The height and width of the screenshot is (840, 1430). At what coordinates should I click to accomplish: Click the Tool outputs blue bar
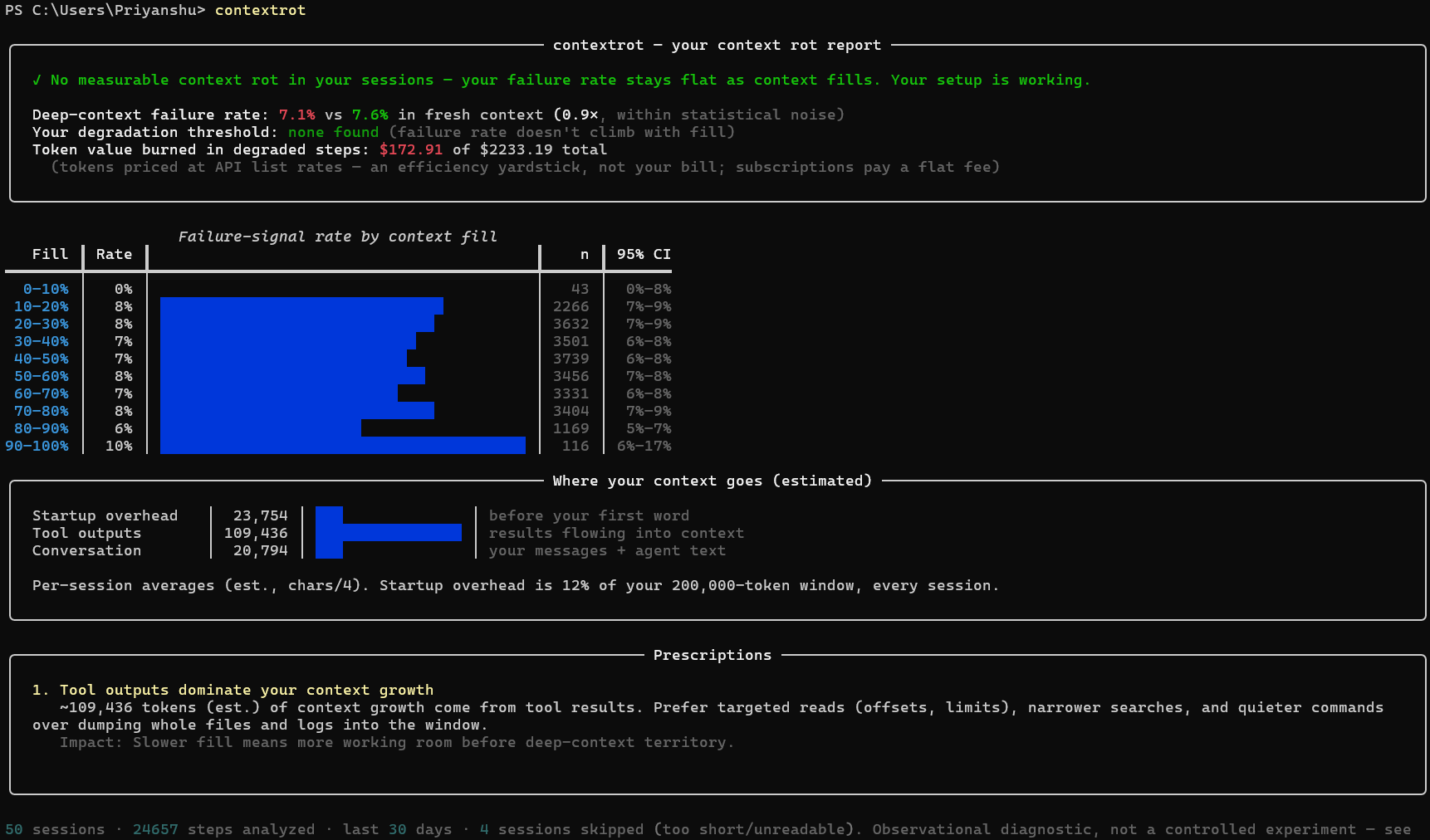tap(389, 533)
